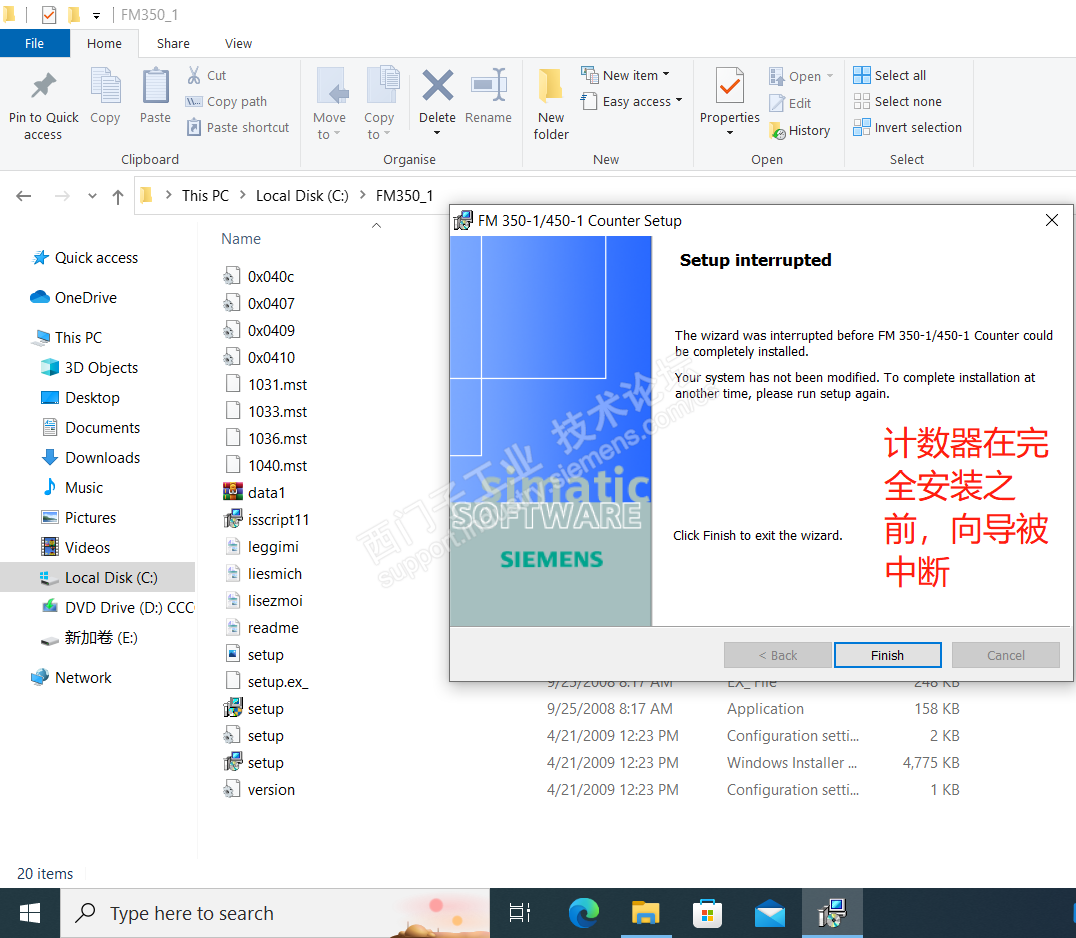Image resolution: width=1076 pixels, height=938 pixels.
Task: Click the Delete X icon
Action: tap(437, 86)
